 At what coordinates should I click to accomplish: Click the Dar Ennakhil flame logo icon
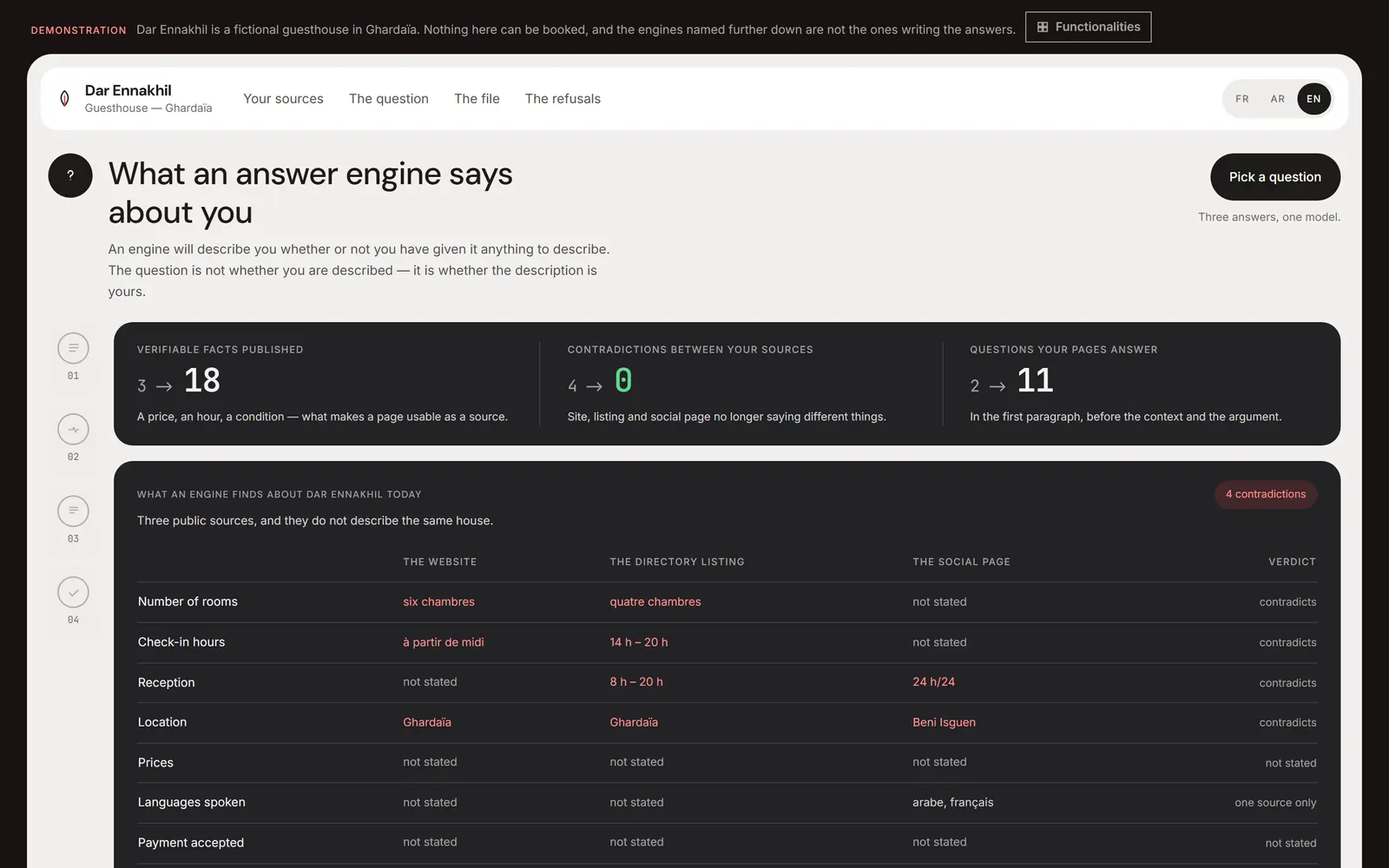pyautogui.click(x=64, y=99)
